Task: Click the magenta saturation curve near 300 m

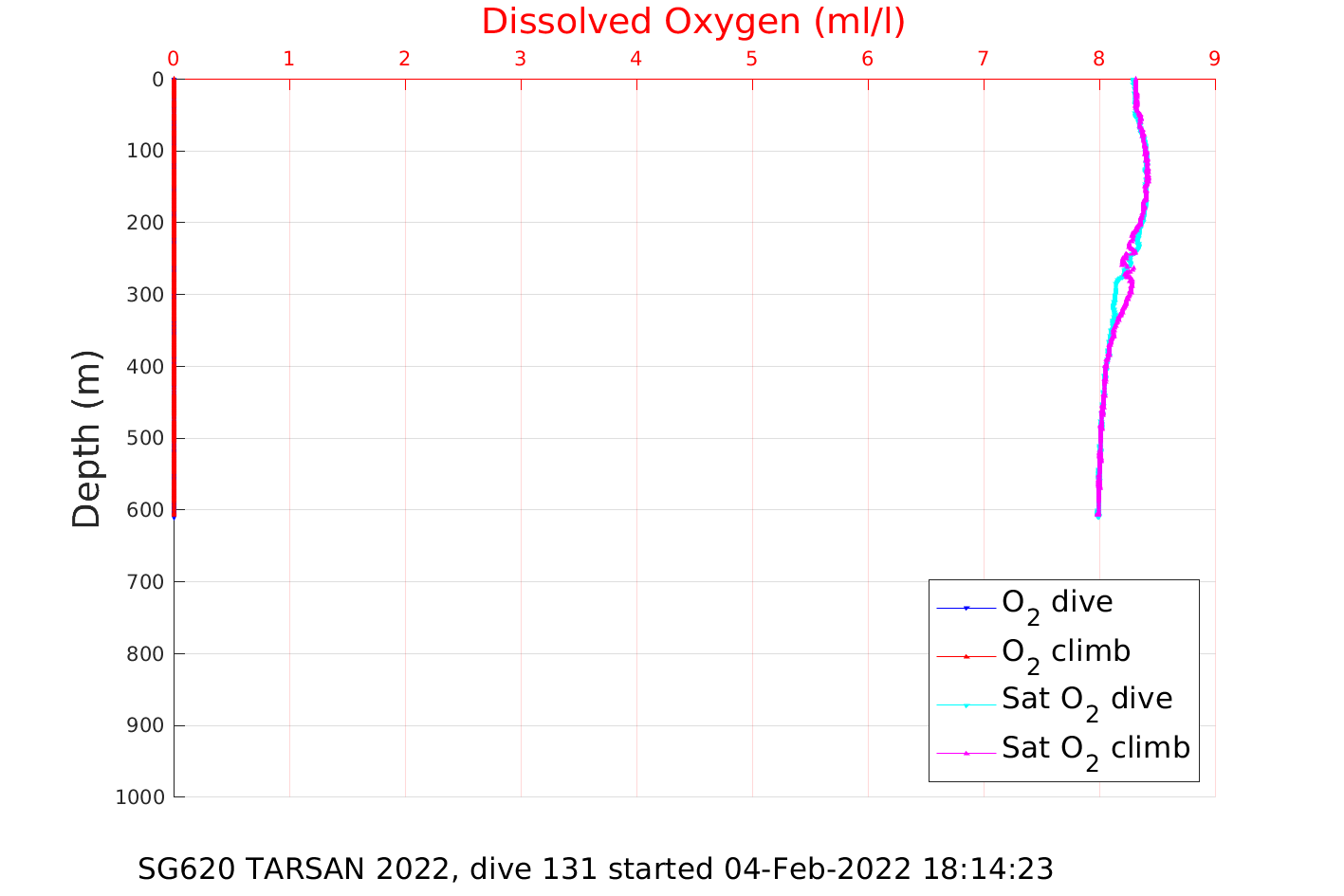Action: pos(1129,294)
